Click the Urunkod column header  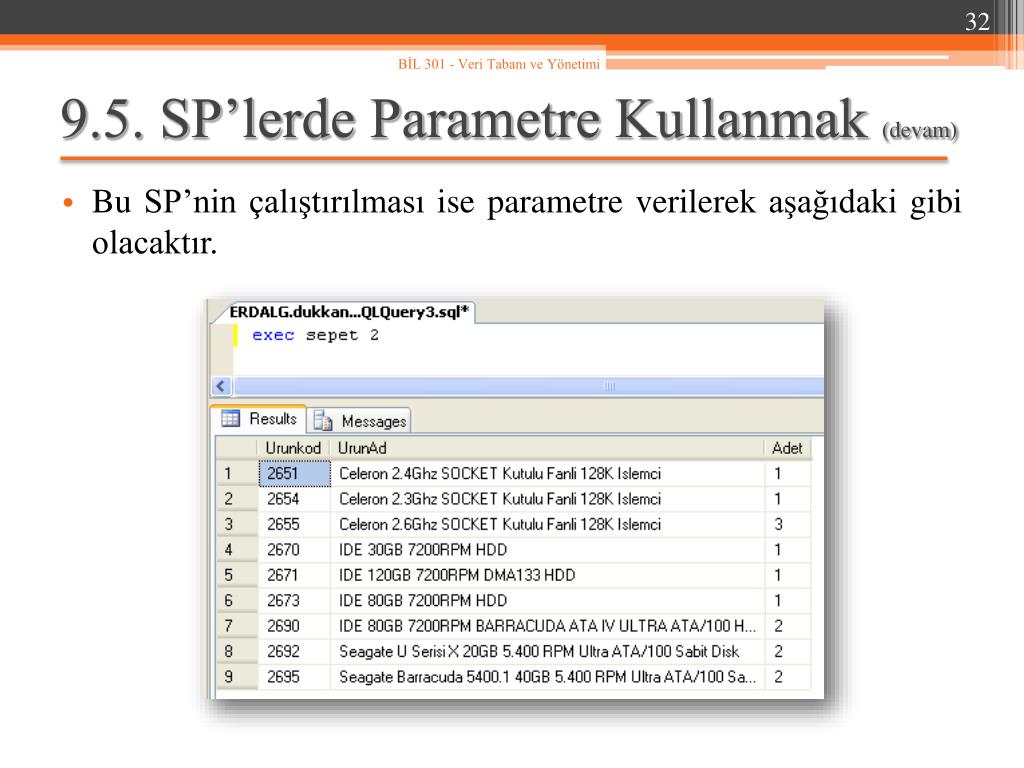pyautogui.click(x=293, y=448)
